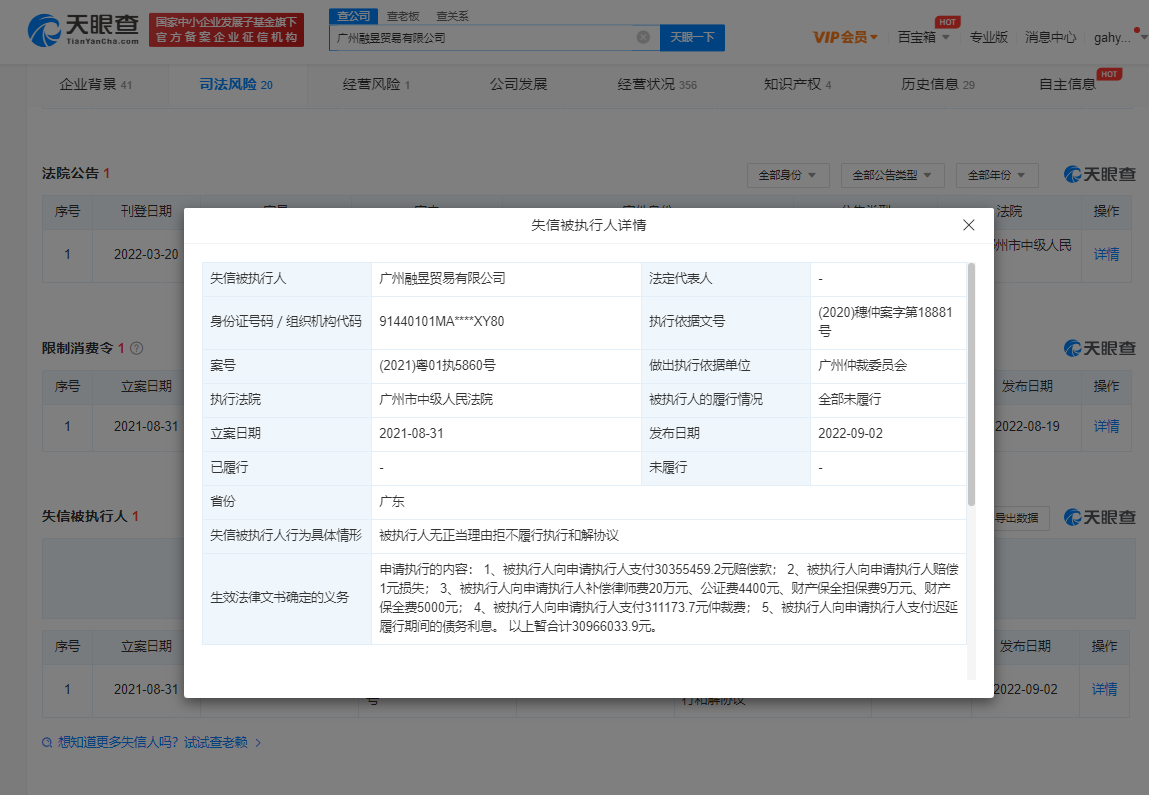Click the 国家中小企业发展子基金旗下 red banner
Viewport: 1149px width, 795px height.
pos(226,30)
